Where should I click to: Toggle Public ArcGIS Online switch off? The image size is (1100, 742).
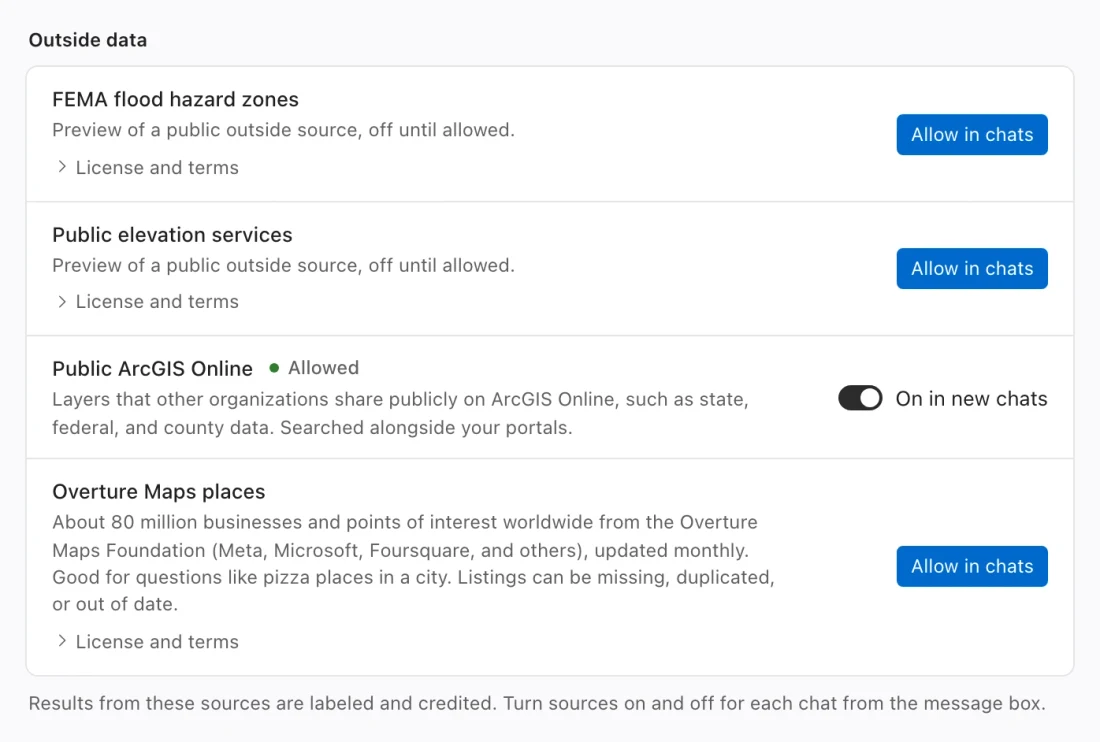[x=860, y=398]
